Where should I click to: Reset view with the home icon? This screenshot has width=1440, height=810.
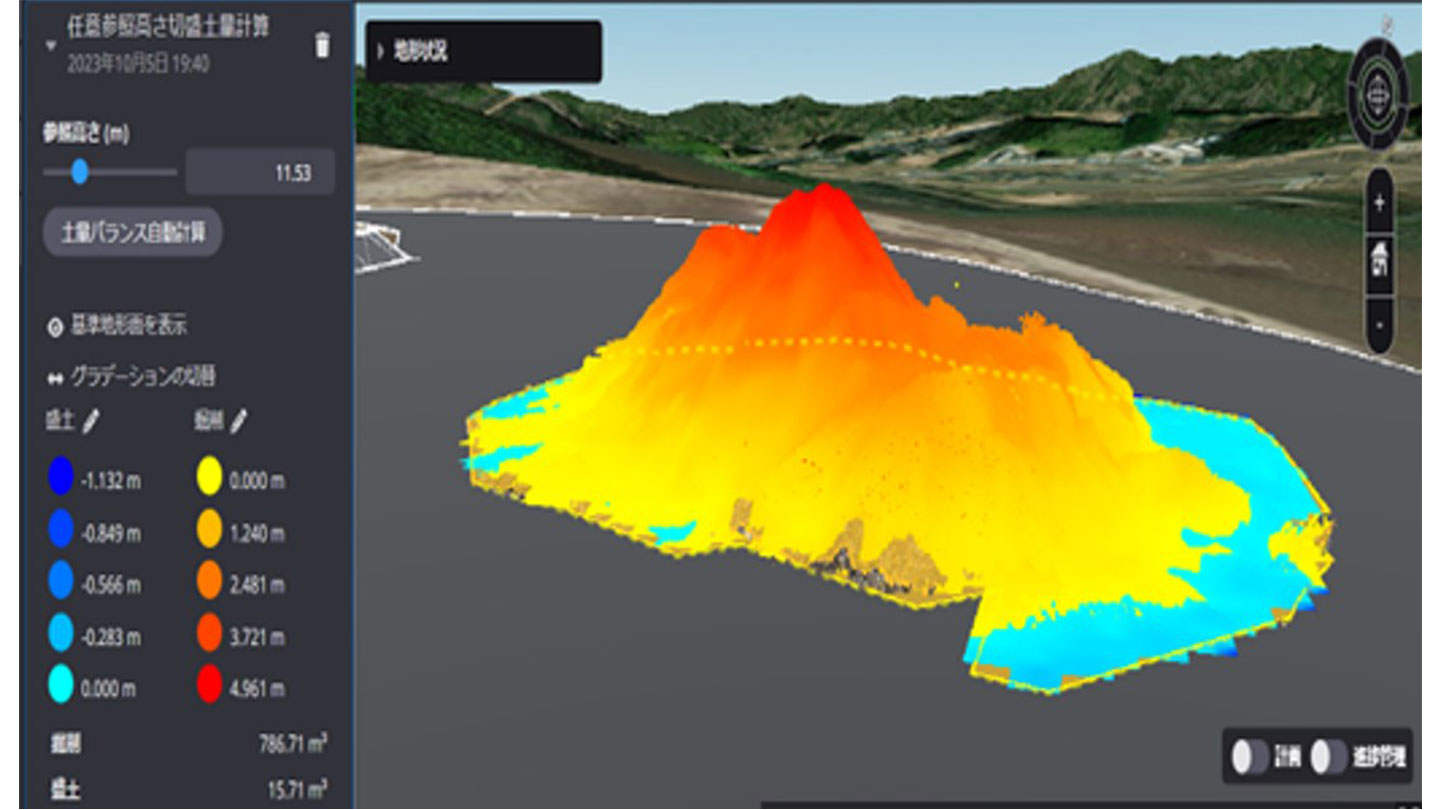pyautogui.click(x=1379, y=262)
